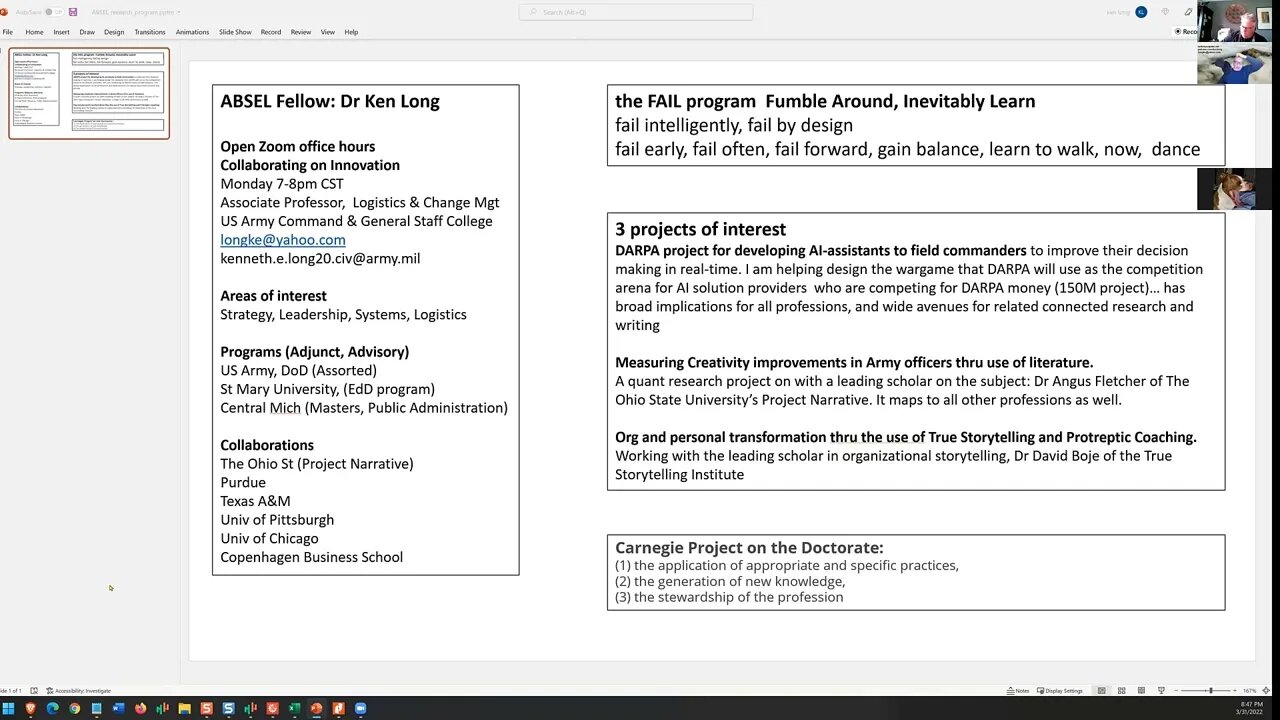Viewport: 1280px width, 720px height.
Task: Open the ribbon Record tab
Action: pos(271,32)
